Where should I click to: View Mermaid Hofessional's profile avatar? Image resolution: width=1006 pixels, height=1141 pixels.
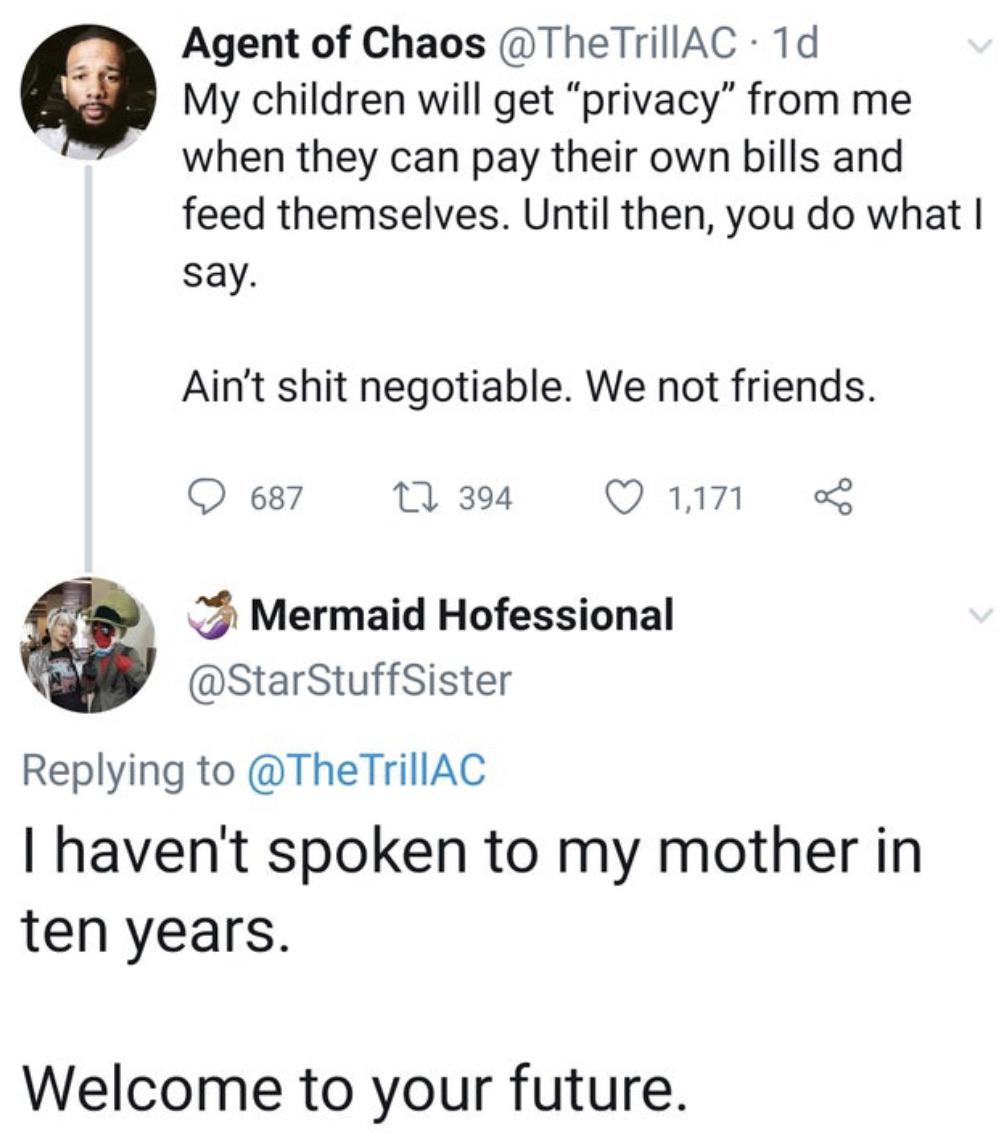tap(89, 646)
